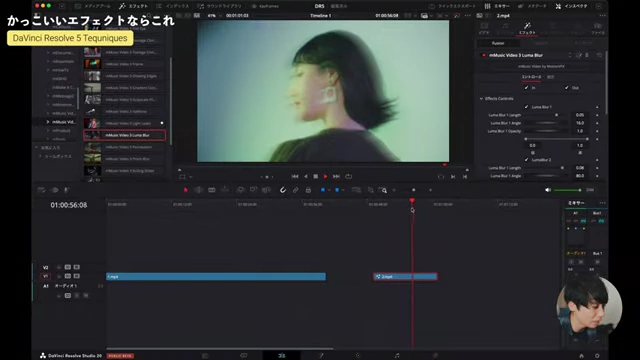Select the エフェクト tab in the Inspector
The image size is (640, 360).
527,28
